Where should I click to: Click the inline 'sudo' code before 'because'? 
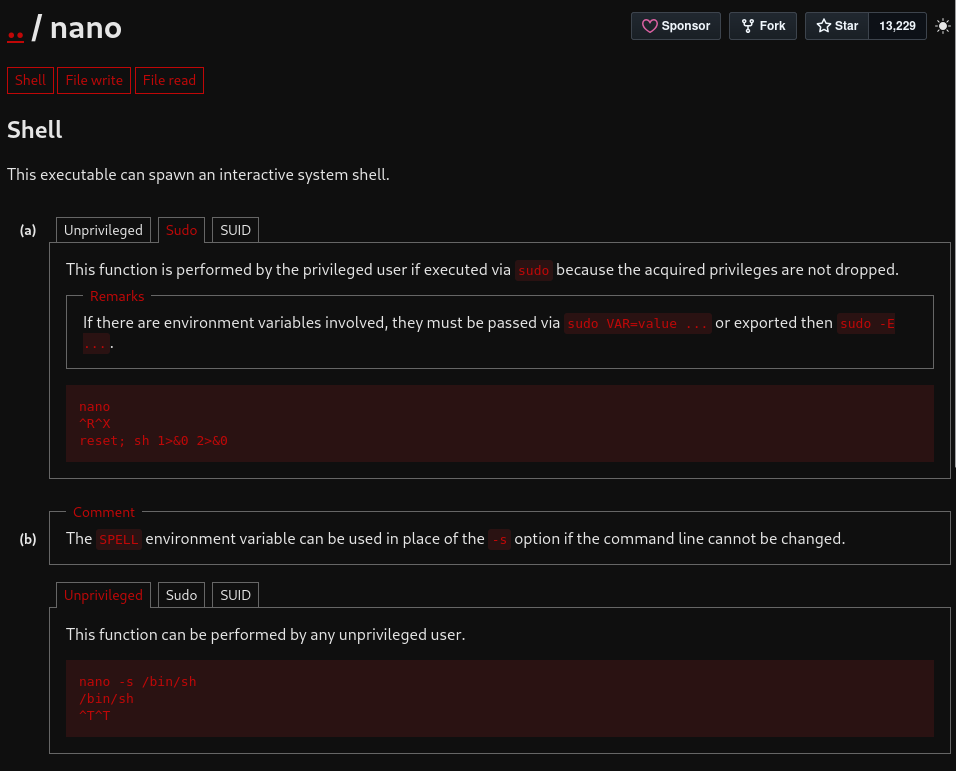(x=533, y=270)
